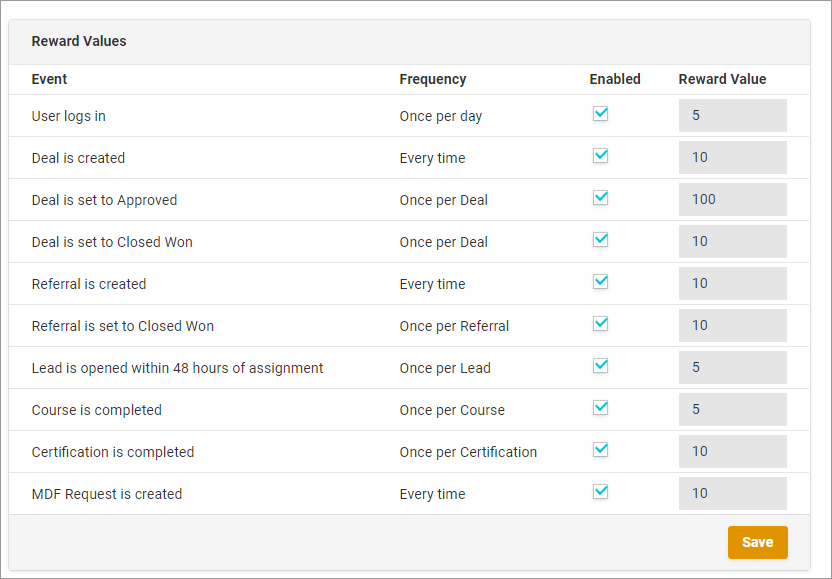The height and width of the screenshot is (579, 832).
Task: Click the 'User logs in' event text
Action: 68,116
